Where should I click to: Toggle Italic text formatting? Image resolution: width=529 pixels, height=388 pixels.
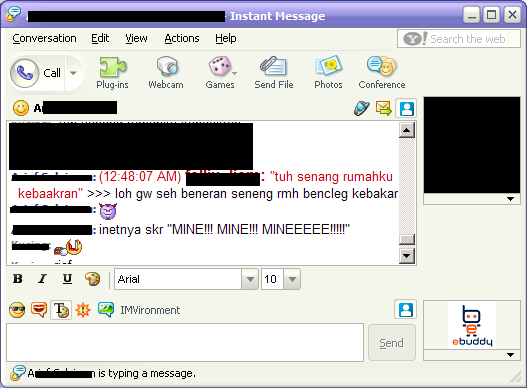tap(42, 279)
